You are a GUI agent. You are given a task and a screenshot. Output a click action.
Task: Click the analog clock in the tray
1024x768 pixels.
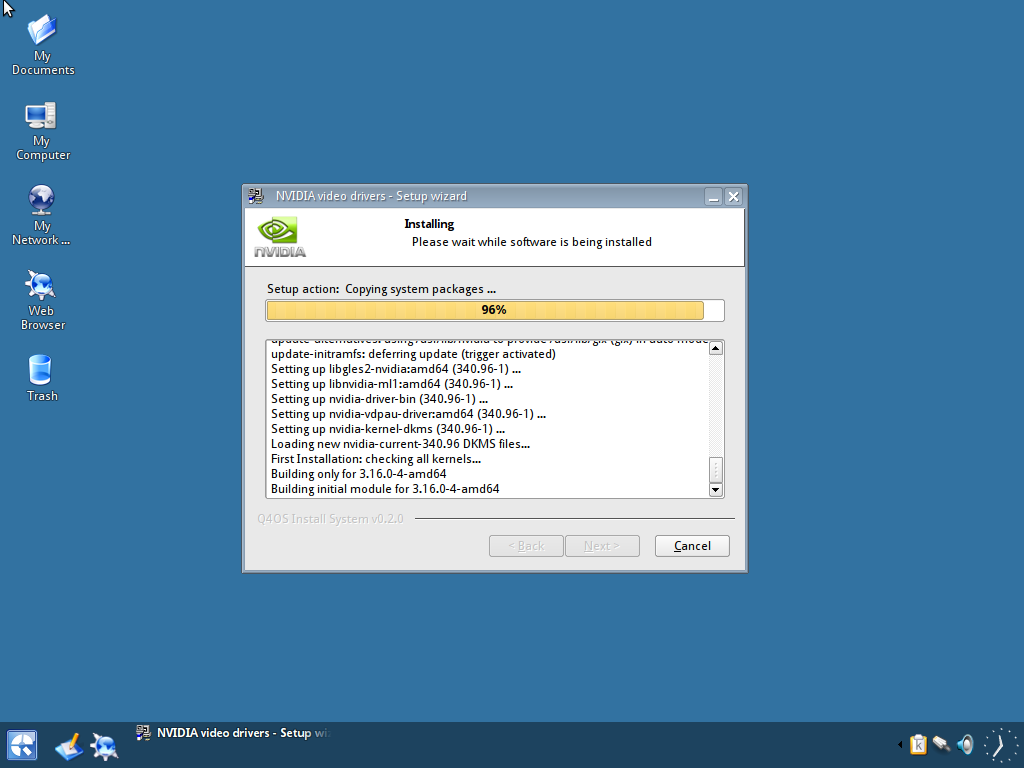tap(1000, 745)
